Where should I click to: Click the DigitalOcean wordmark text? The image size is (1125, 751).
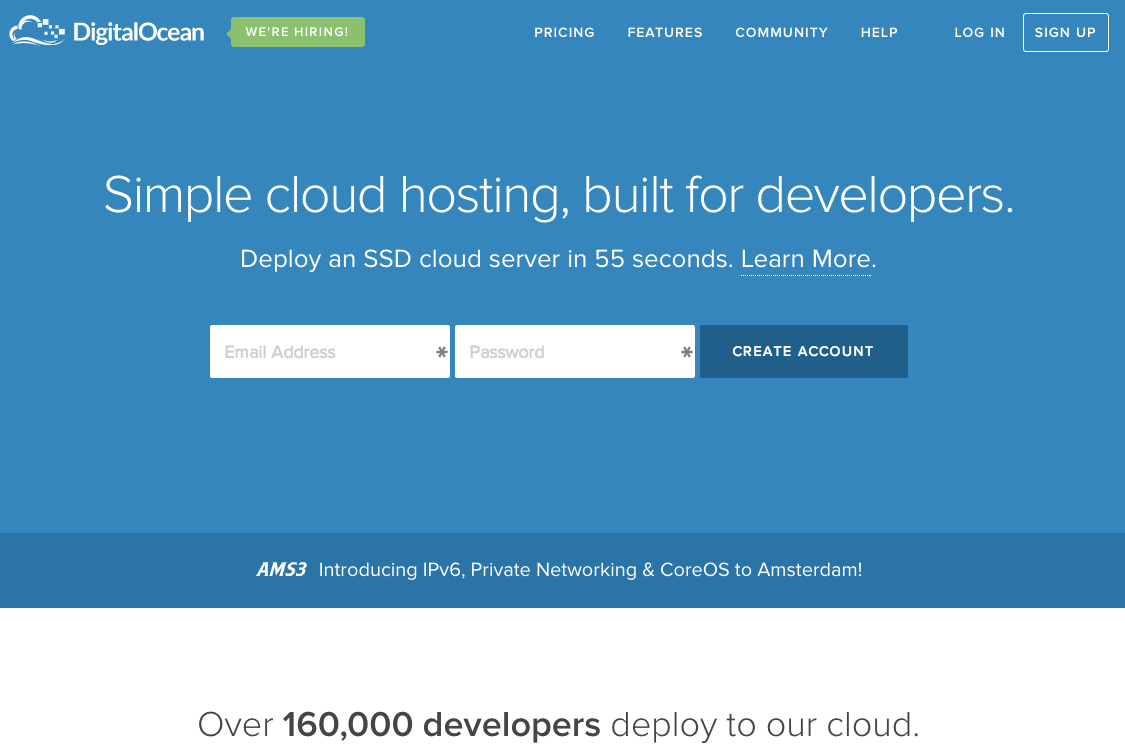pos(138,33)
